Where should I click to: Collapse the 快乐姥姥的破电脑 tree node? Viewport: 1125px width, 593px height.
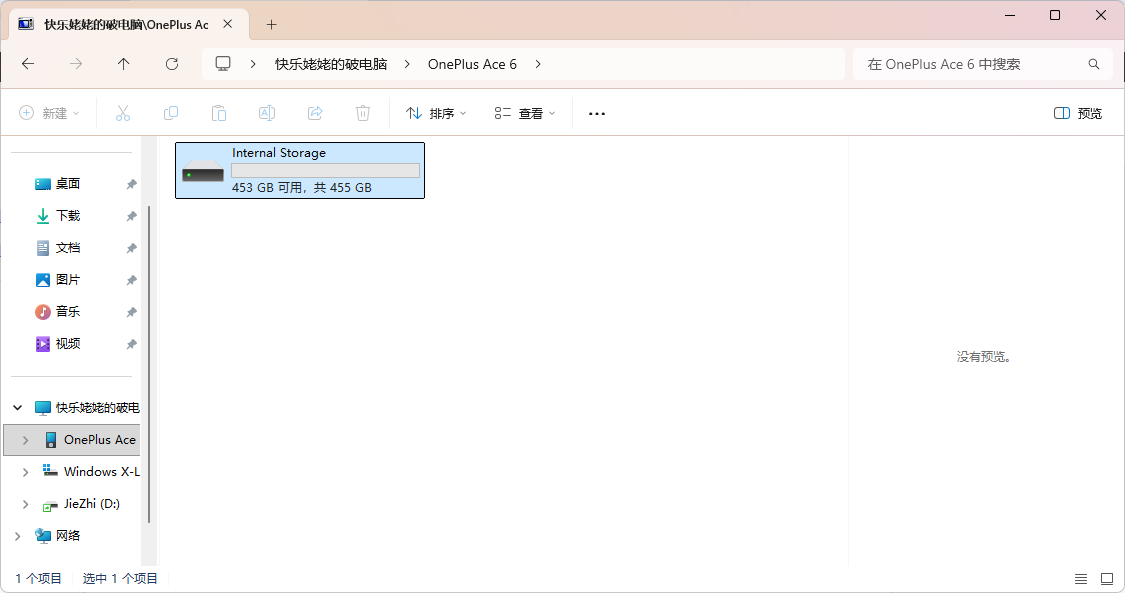18,407
